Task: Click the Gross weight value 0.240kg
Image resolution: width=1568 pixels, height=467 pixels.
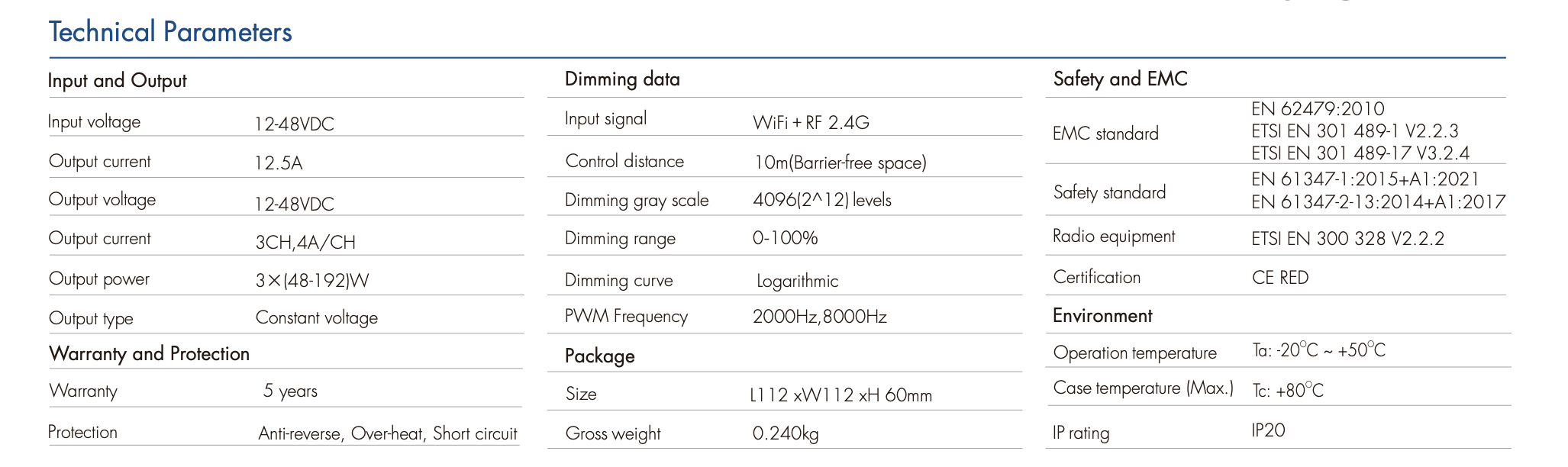Action: click(x=786, y=434)
